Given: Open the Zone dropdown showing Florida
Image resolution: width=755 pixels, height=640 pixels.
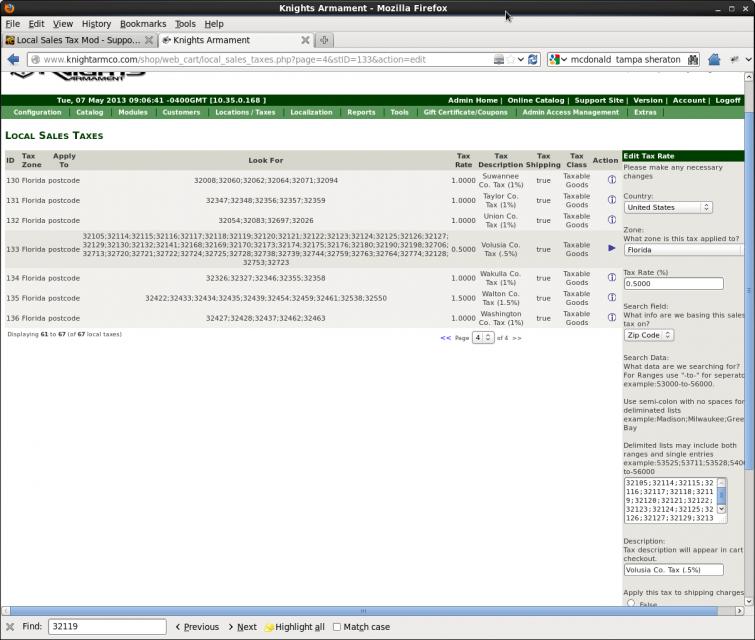Looking at the screenshot, I should 683,250.
